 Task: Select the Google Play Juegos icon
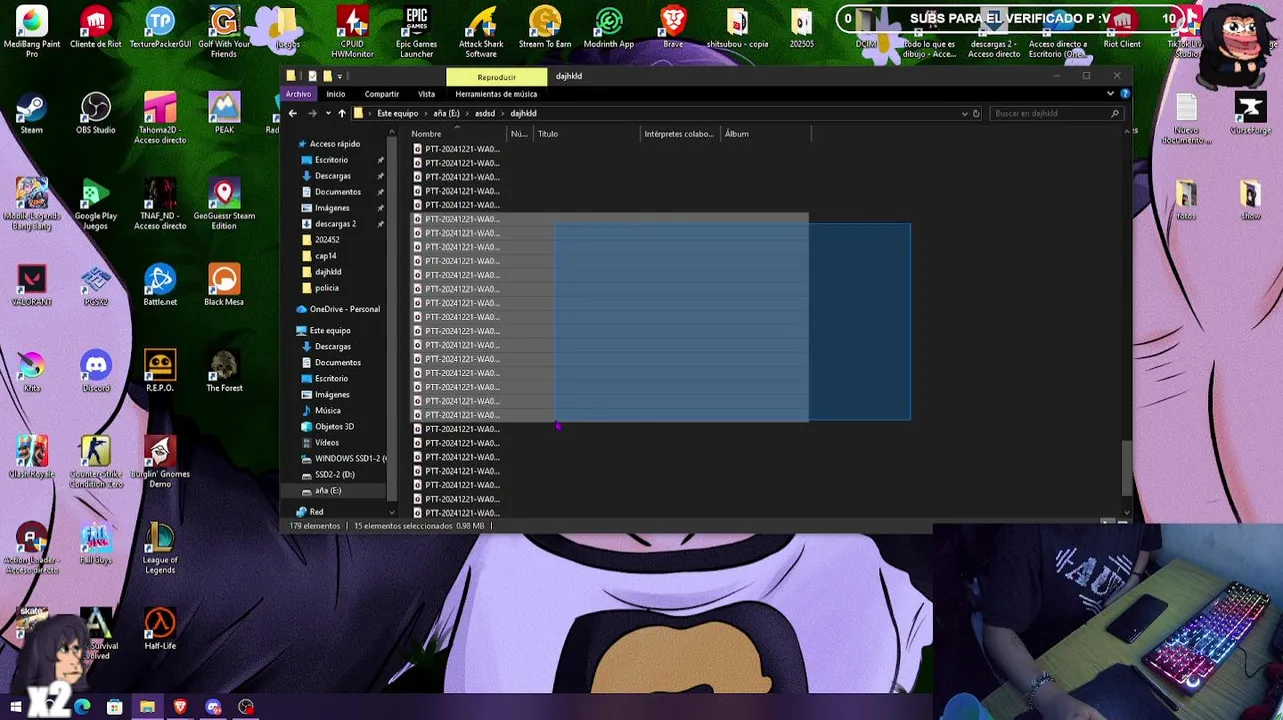tap(96, 205)
